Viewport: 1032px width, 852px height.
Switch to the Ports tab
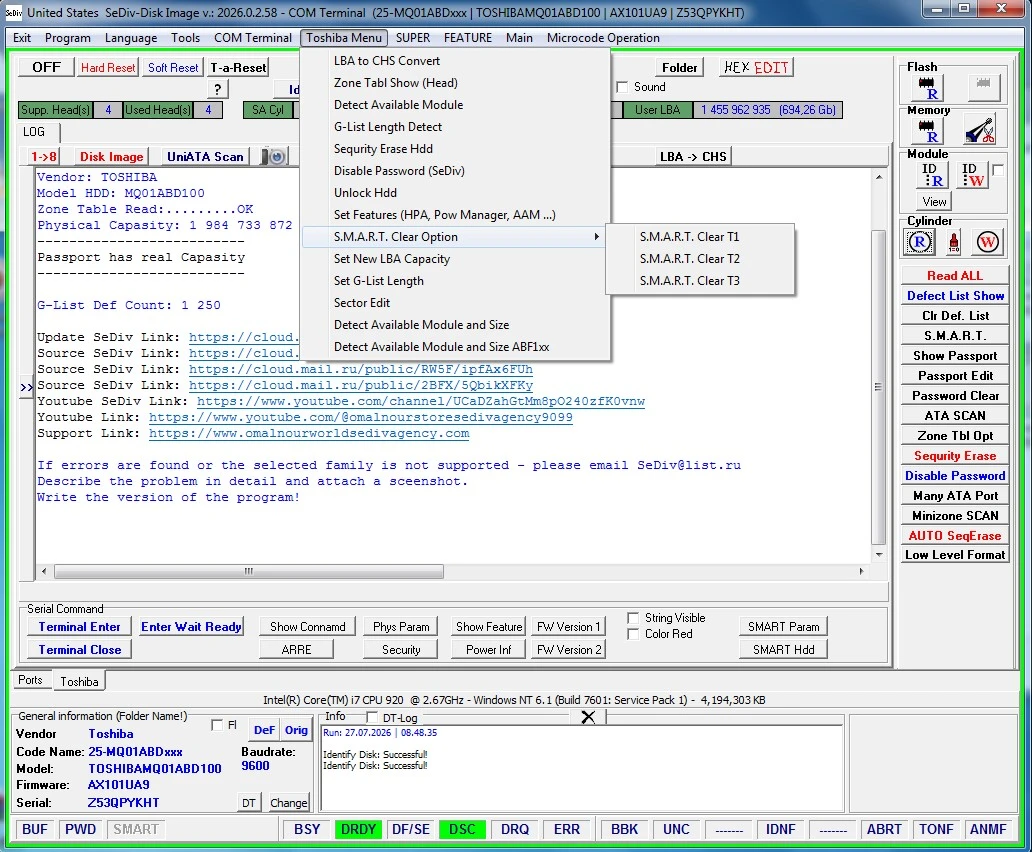point(30,680)
